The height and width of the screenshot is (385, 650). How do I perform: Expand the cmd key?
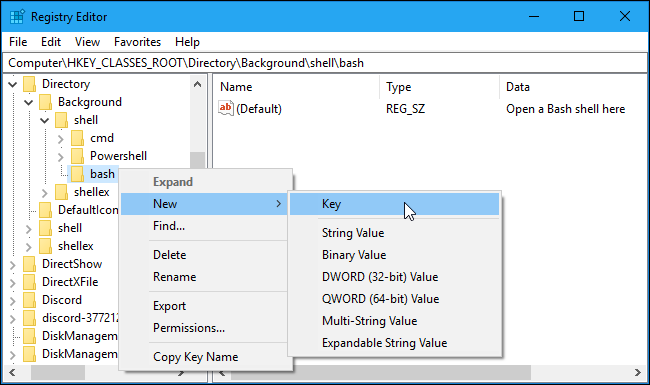pos(61,139)
